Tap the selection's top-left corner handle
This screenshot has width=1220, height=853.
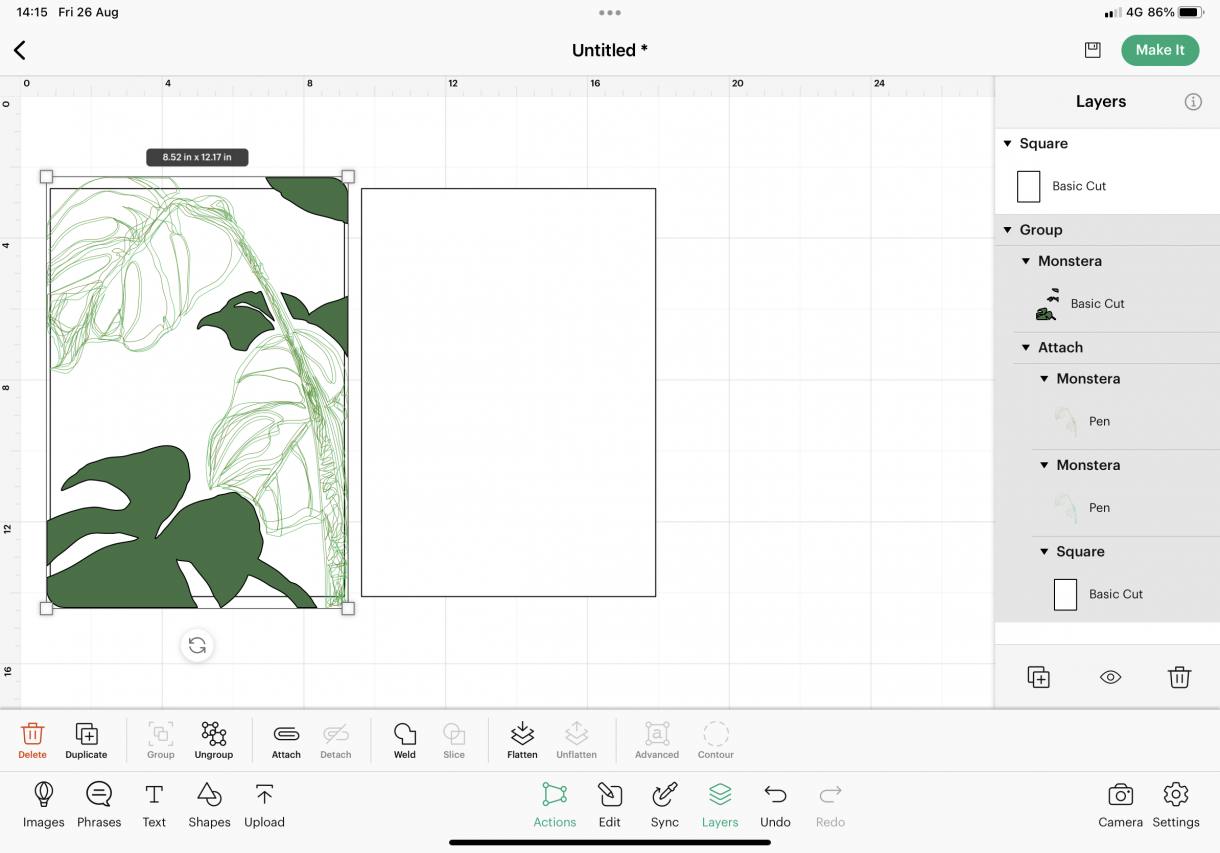(46, 176)
